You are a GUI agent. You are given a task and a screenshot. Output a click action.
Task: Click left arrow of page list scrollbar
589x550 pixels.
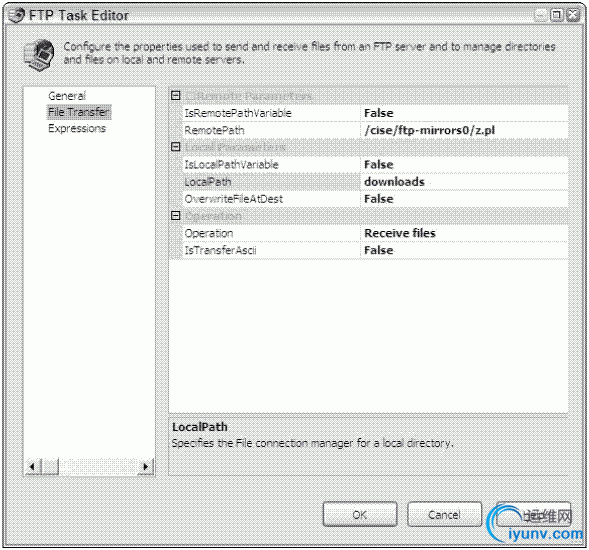pos(32,467)
